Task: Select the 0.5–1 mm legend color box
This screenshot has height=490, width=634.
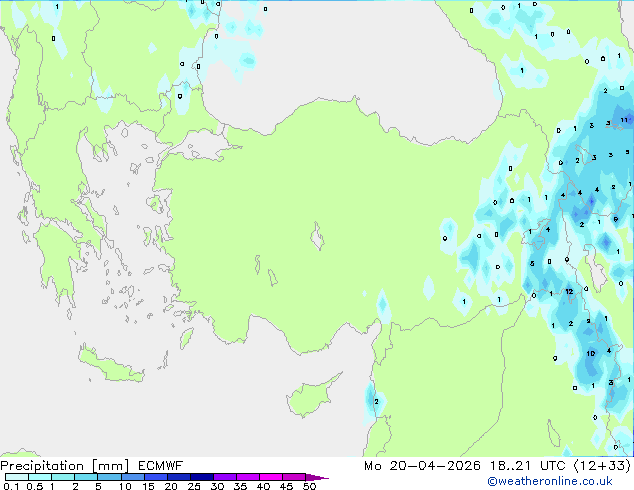Action: pyautogui.click(x=40, y=477)
